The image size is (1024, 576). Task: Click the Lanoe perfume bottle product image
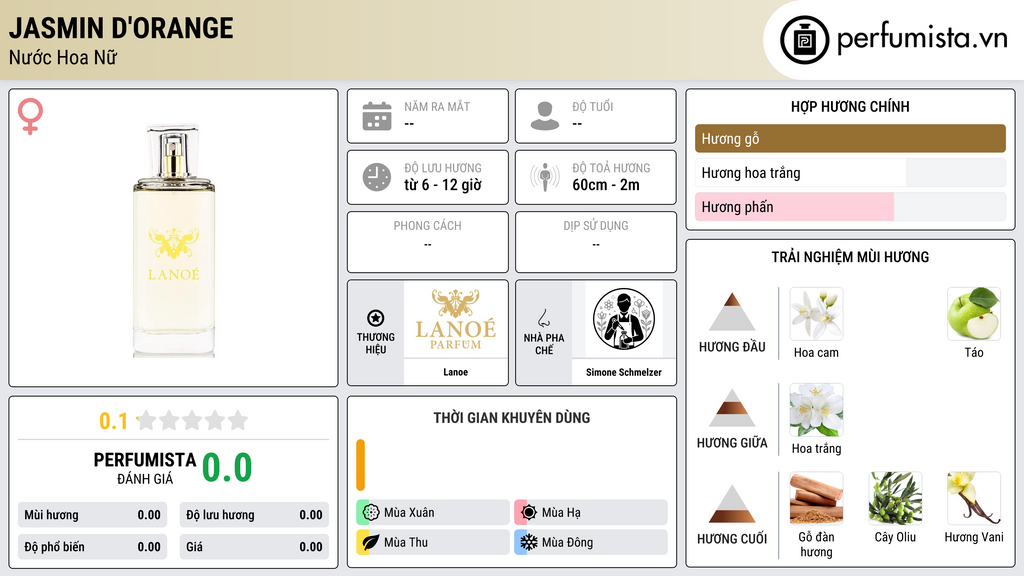(x=174, y=240)
